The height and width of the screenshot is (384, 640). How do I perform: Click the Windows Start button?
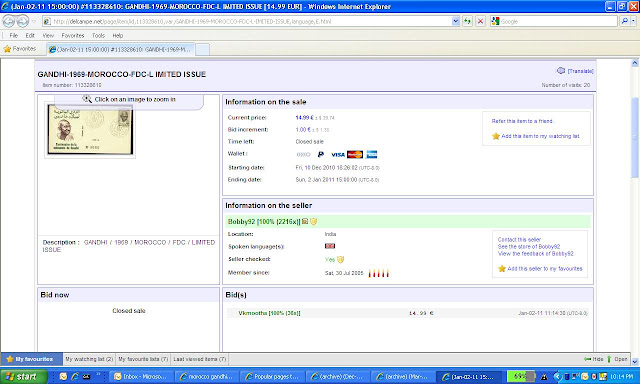(x=24, y=376)
